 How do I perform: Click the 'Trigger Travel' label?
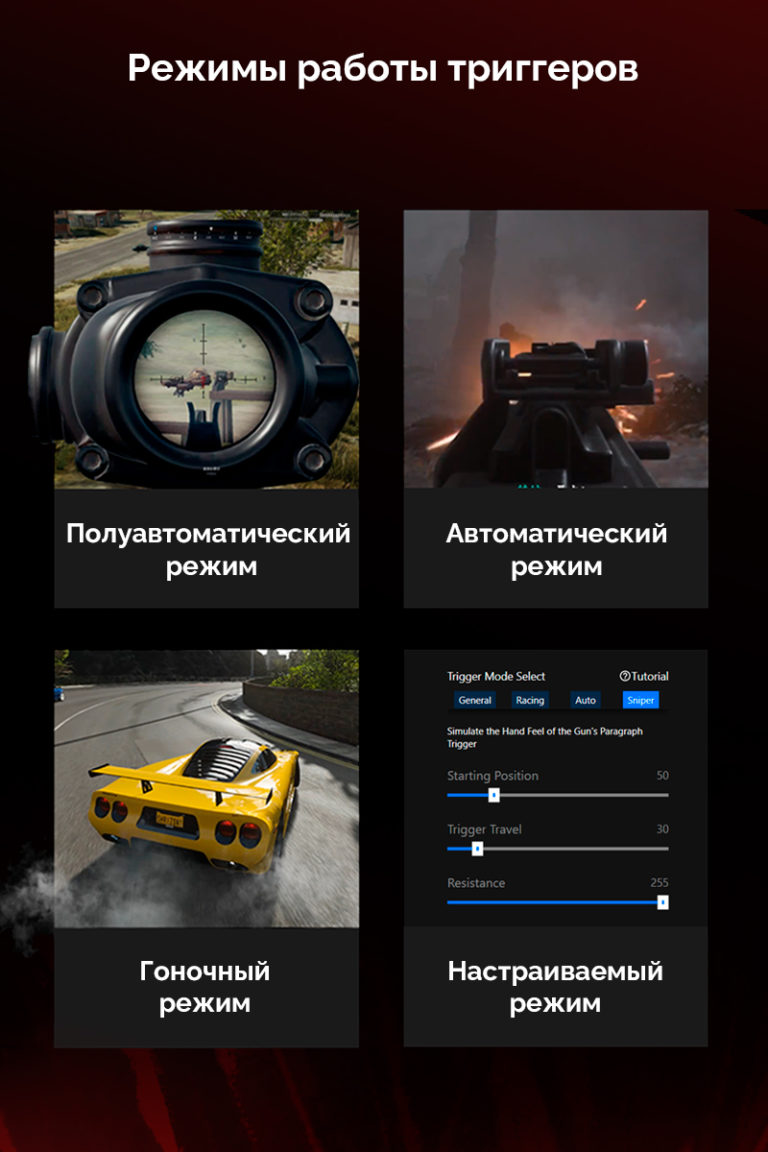pos(484,829)
